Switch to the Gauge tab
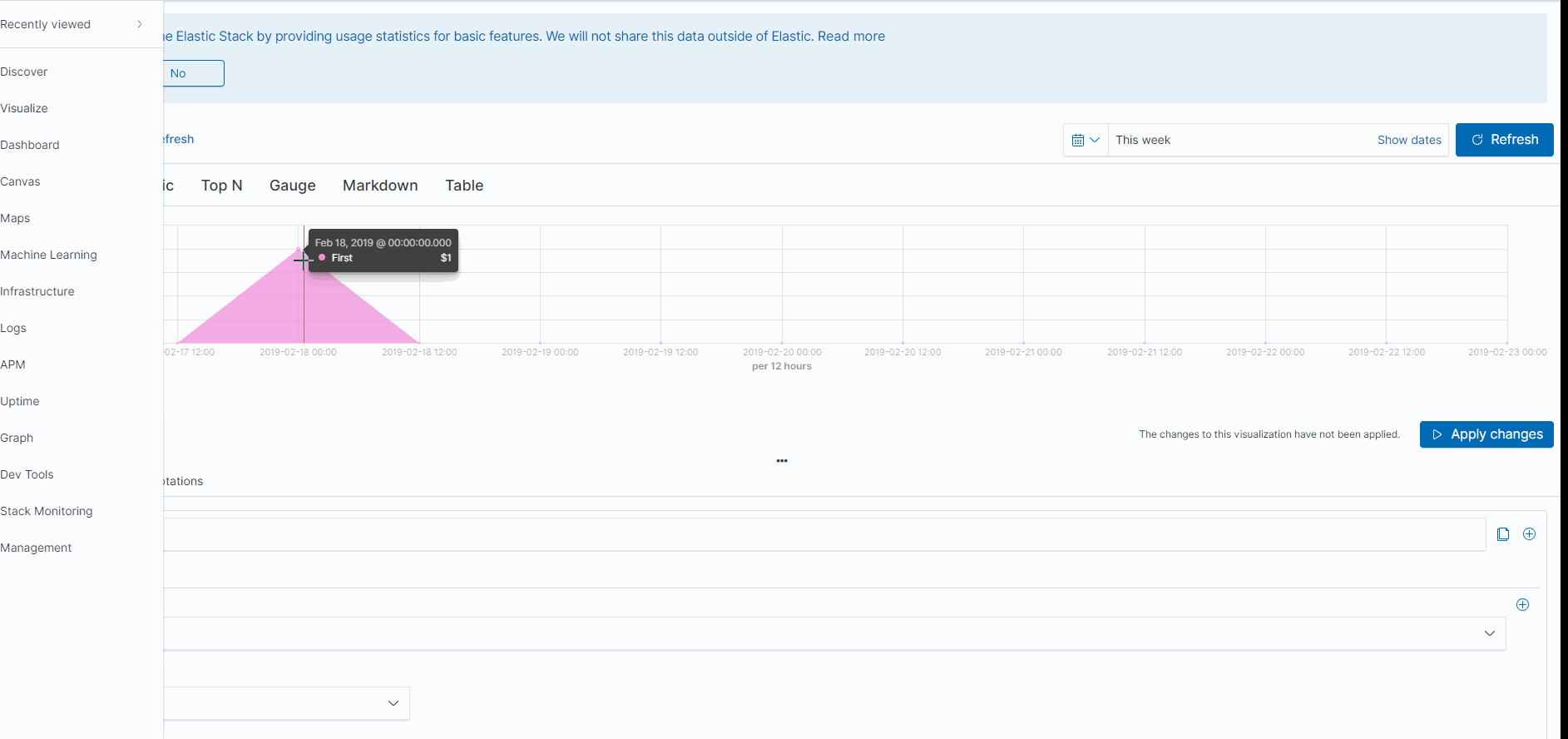Viewport: 1568px width, 739px height. [x=293, y=186]
